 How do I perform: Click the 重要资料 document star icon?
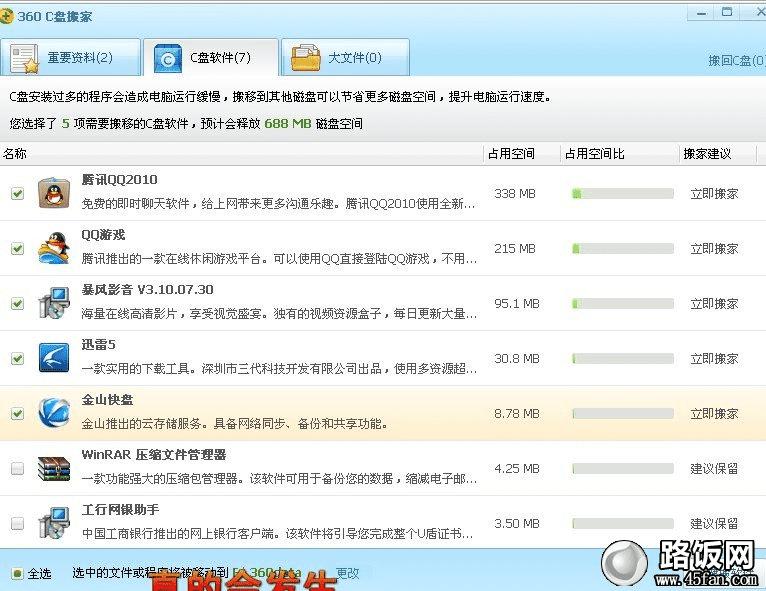24,59
